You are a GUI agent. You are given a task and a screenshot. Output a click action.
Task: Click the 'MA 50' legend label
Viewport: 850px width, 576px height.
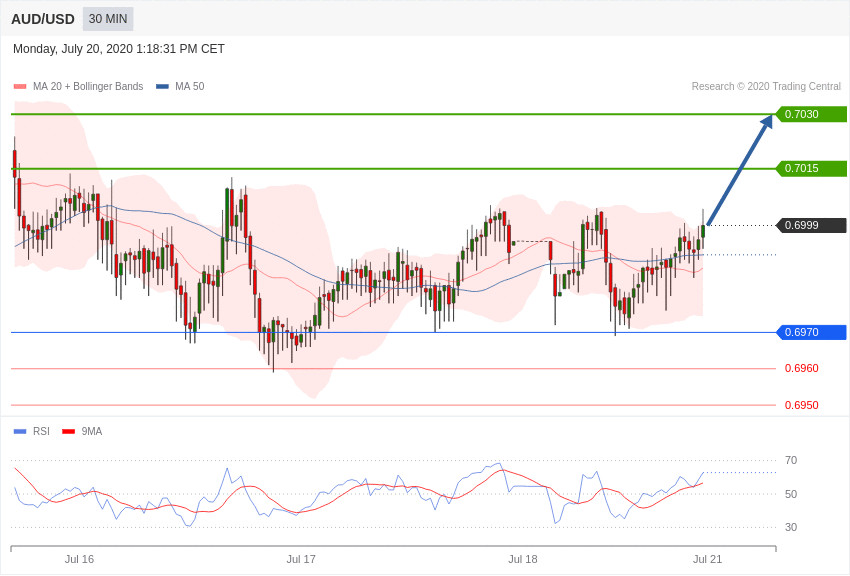pyautogui.click(x=190, y=86)
